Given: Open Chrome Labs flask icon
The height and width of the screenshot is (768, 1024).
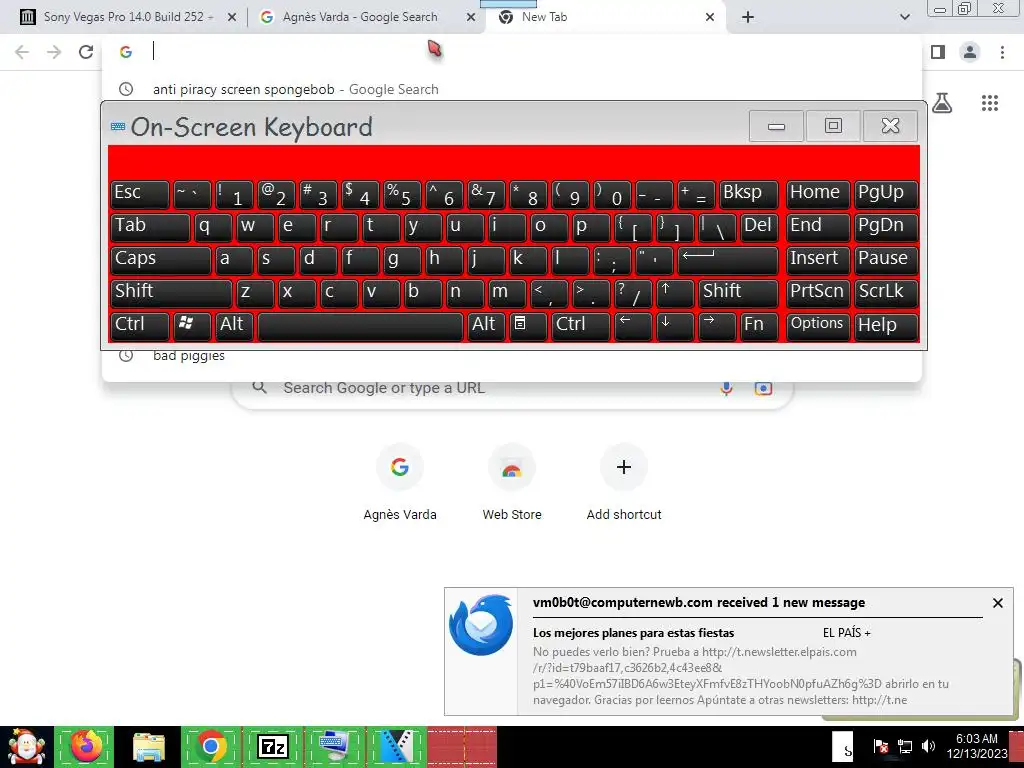Looking at the screenshot, I should pyautogui.click(x=942, y=103).
